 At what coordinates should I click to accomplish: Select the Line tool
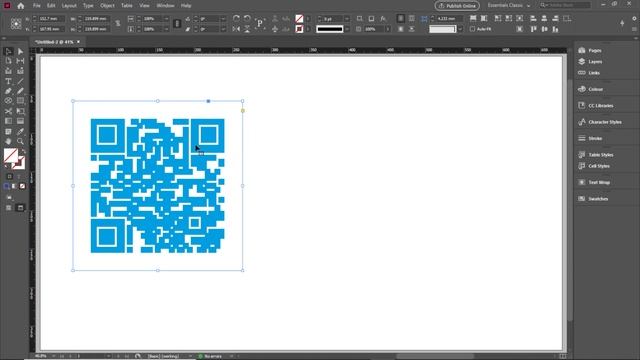click(x=20, y=81)
